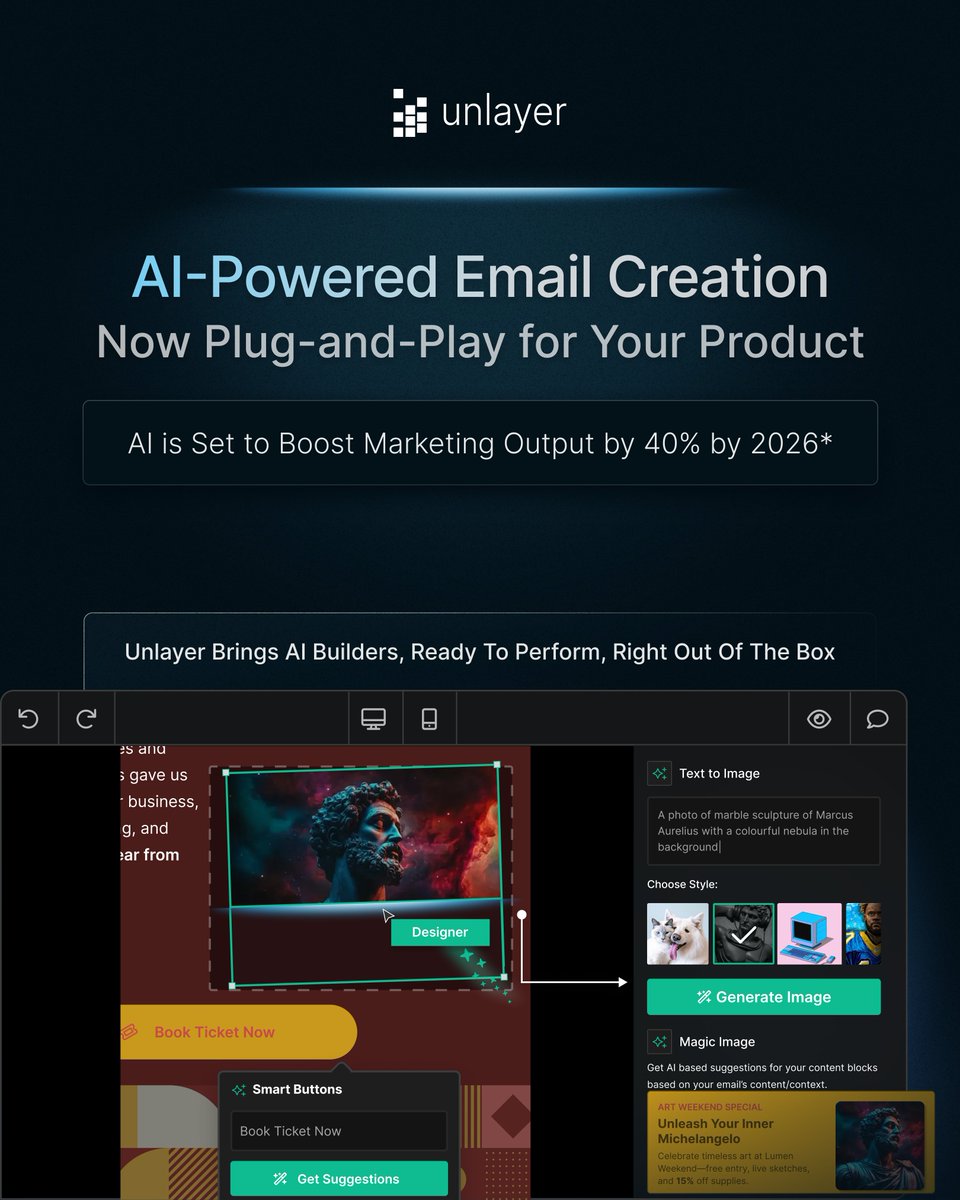Switch to desktop preview mode
Image resolution: width=960 pixels, height=1200 pixels.
[374, 719]
